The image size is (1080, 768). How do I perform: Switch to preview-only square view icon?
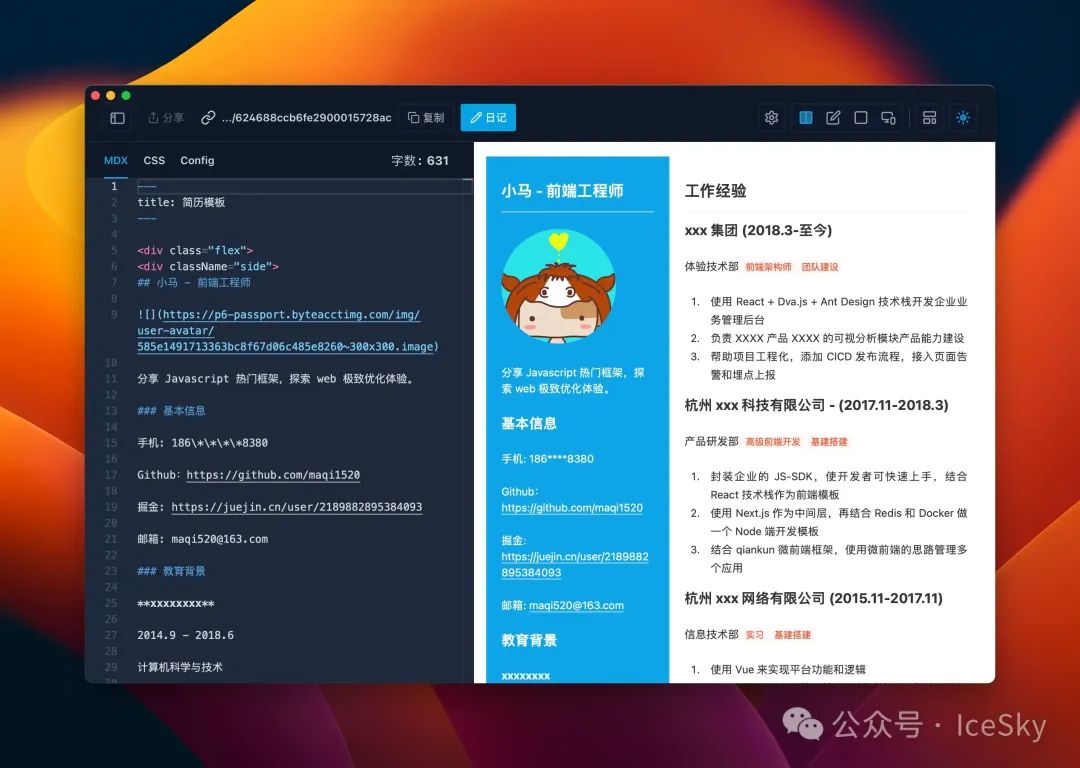[x=860, y=118]
